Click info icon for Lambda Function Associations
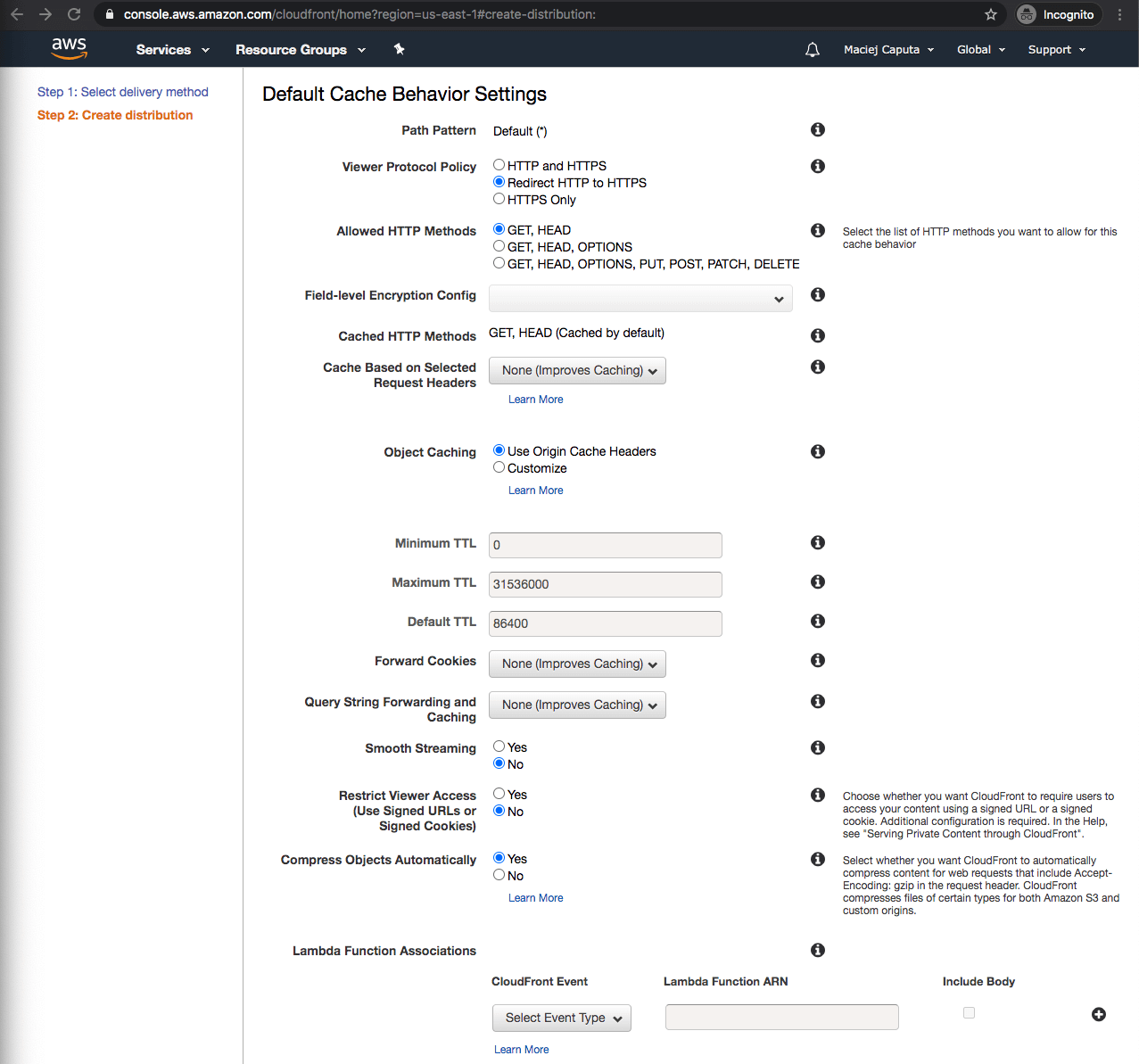 [817, 950]
